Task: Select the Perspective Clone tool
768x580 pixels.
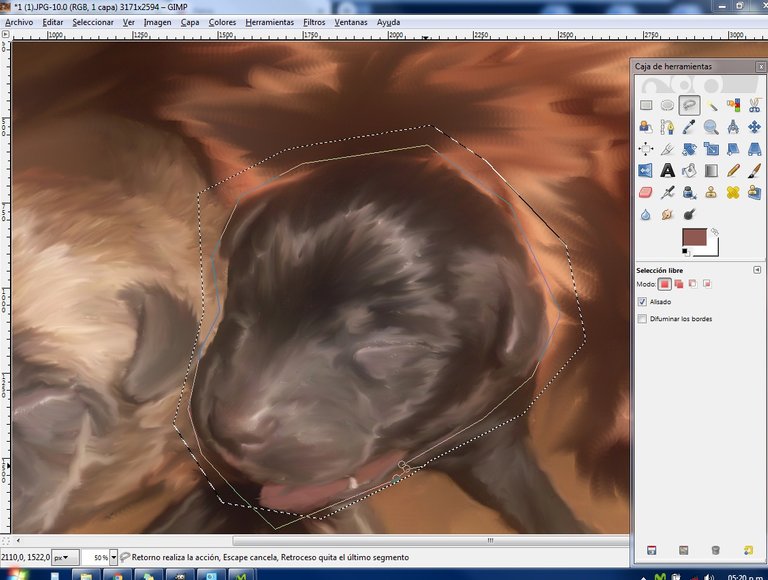Action: 755,193
